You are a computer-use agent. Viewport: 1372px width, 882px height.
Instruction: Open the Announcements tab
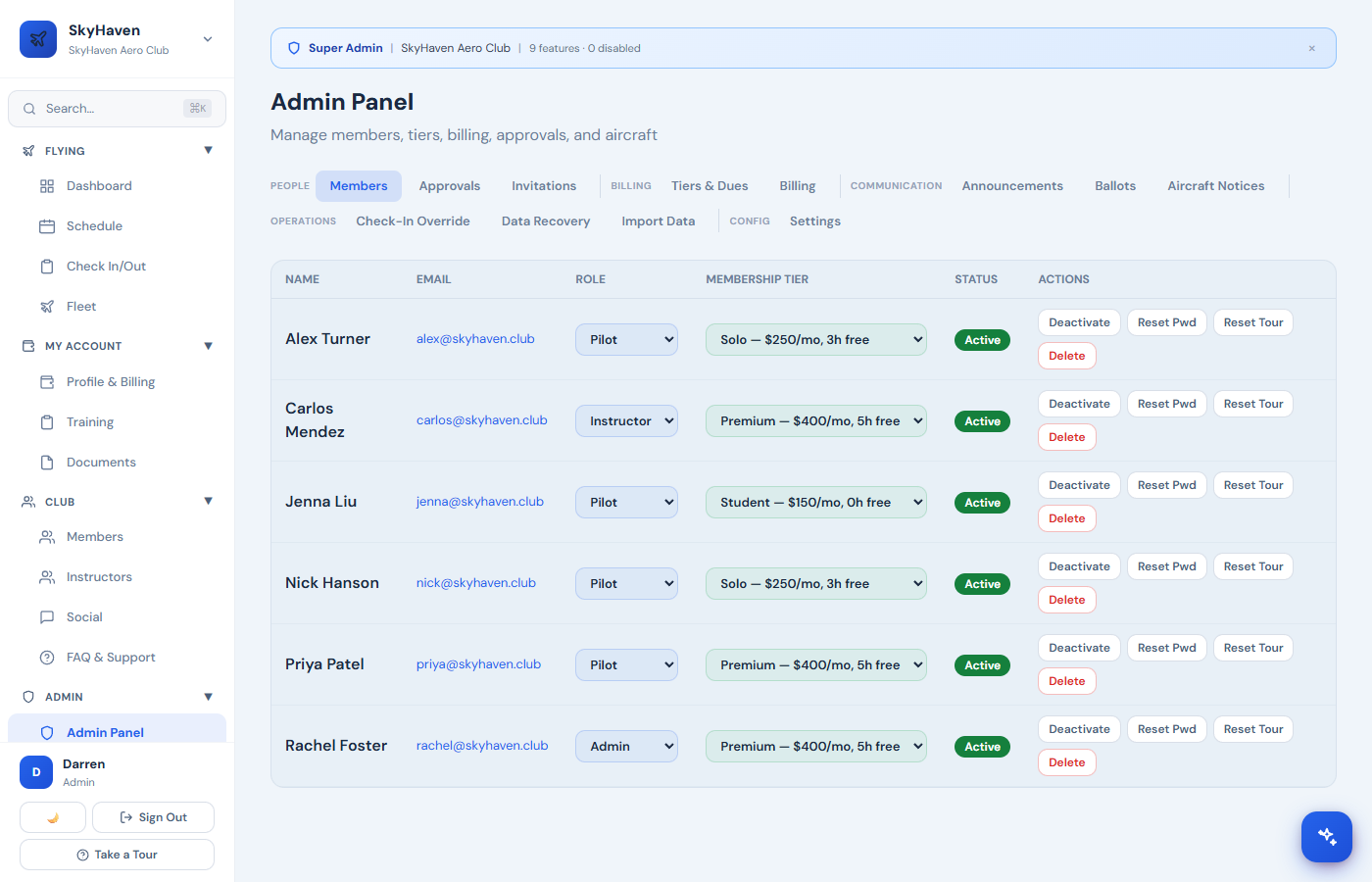(1012, 185)
